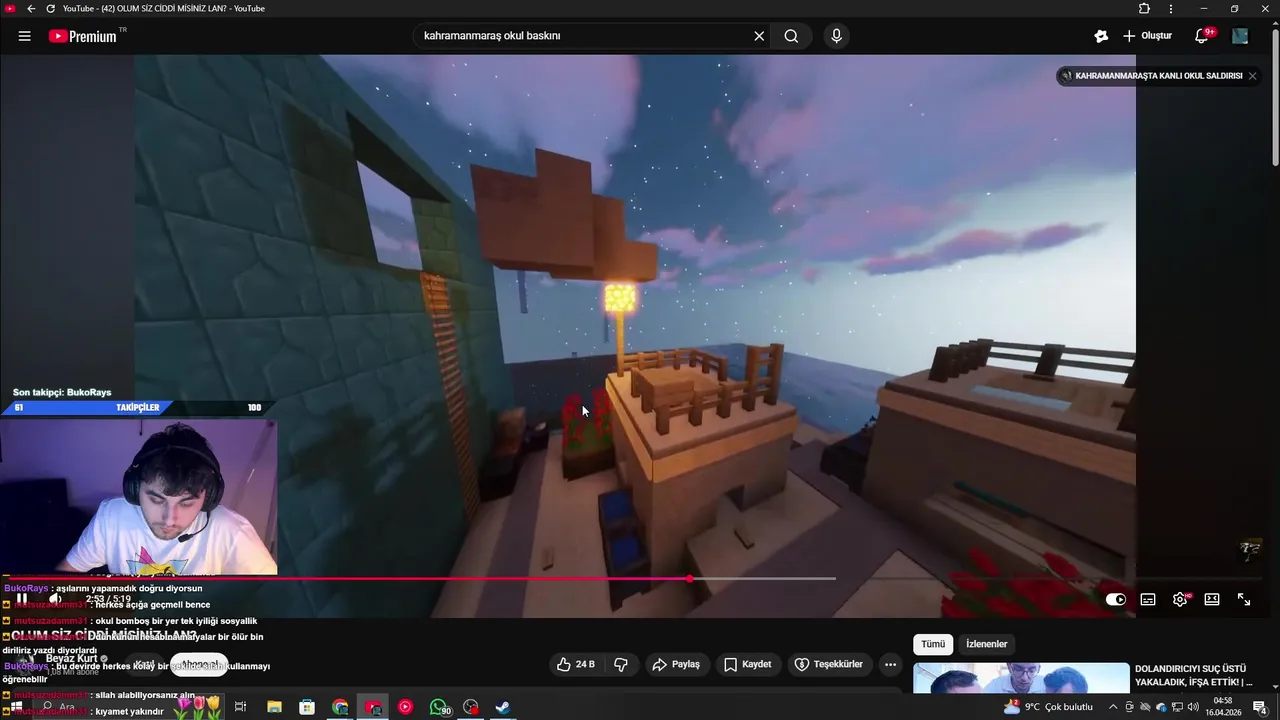Open volume control in system tray
Image resolution: width=1280 pixels, height=720 pixels.
tap(1192, 707)
